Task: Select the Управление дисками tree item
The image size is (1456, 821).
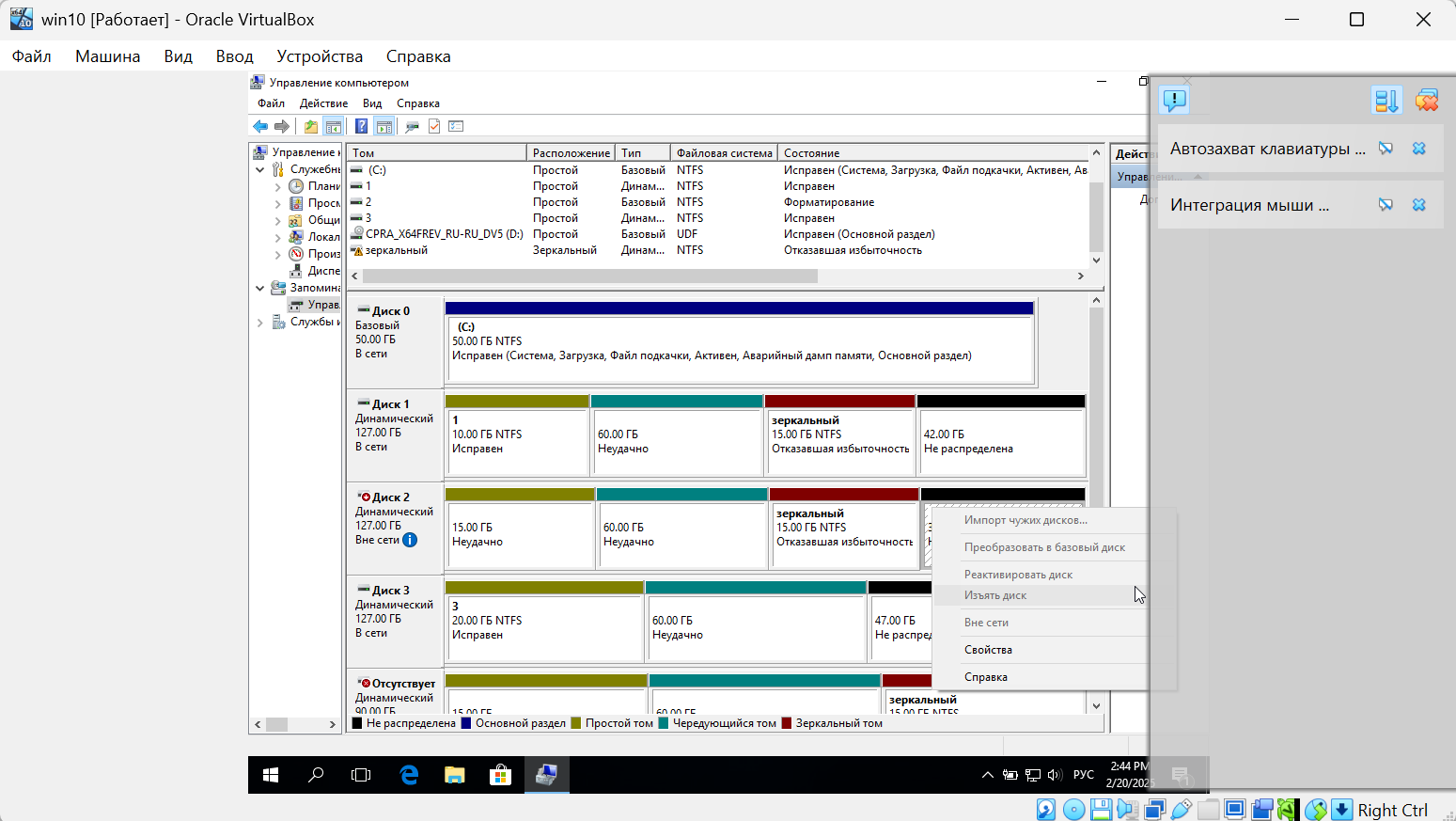Action: coord(314,305)
